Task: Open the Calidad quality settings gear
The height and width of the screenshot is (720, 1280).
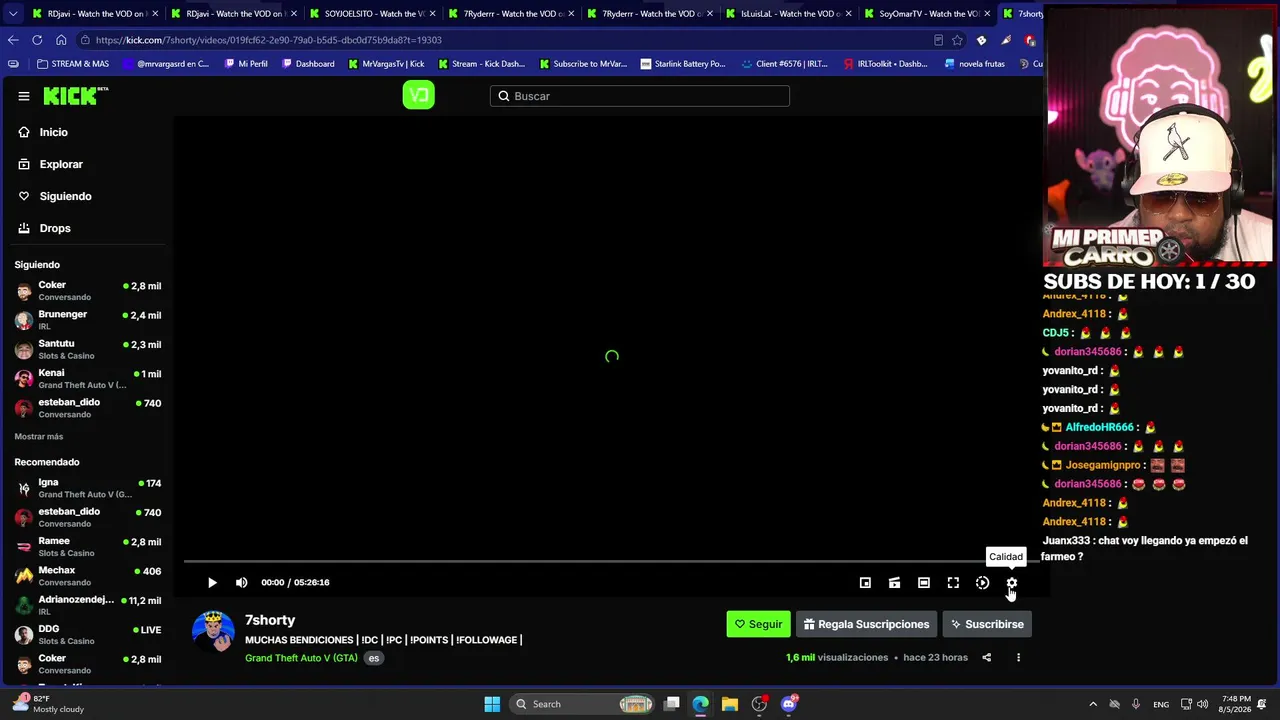Action: 1012,583
